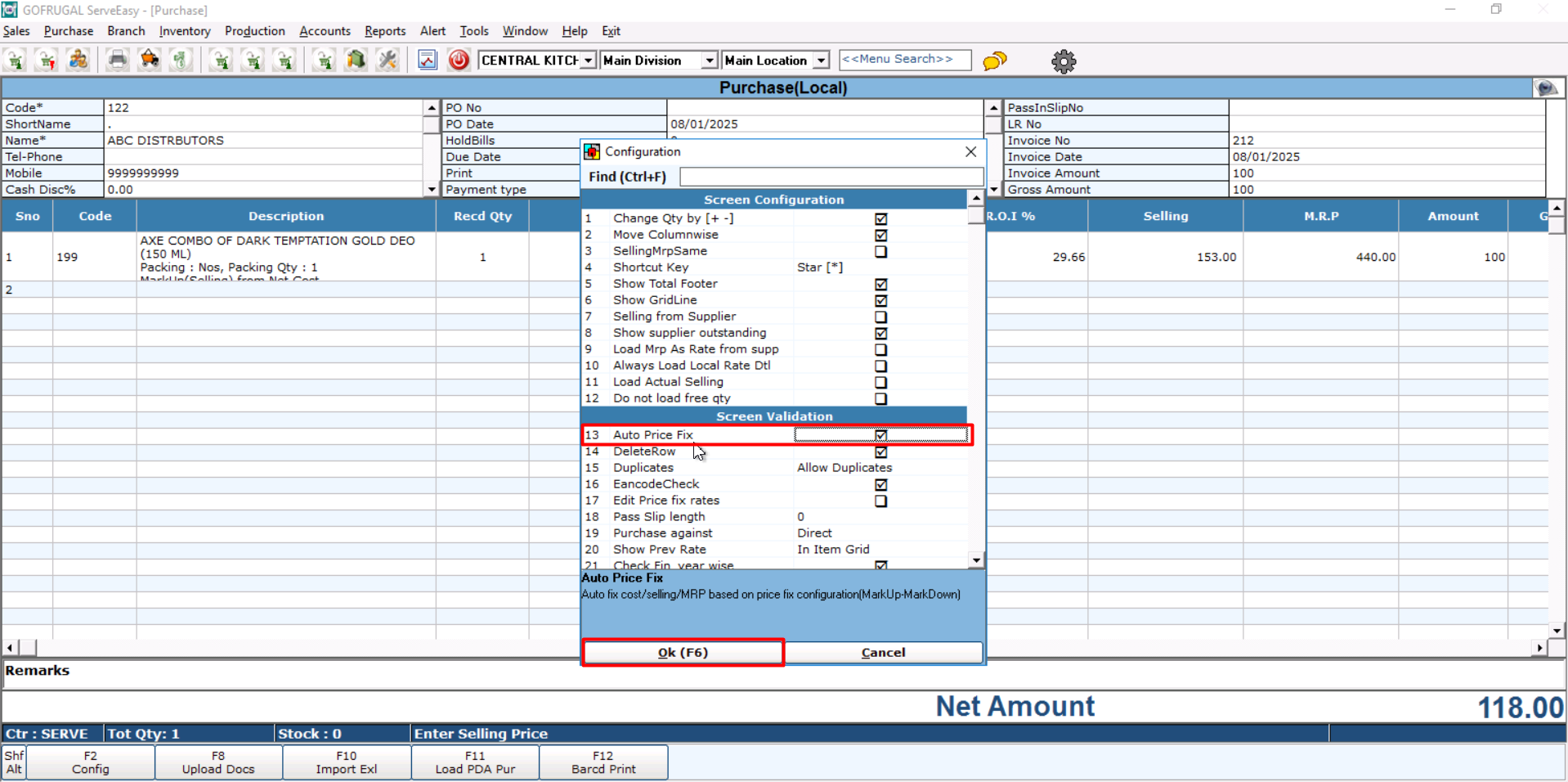Open the yellow chat bubbles icon
This screenshot has height=782, width=1568.
point(995,61)
